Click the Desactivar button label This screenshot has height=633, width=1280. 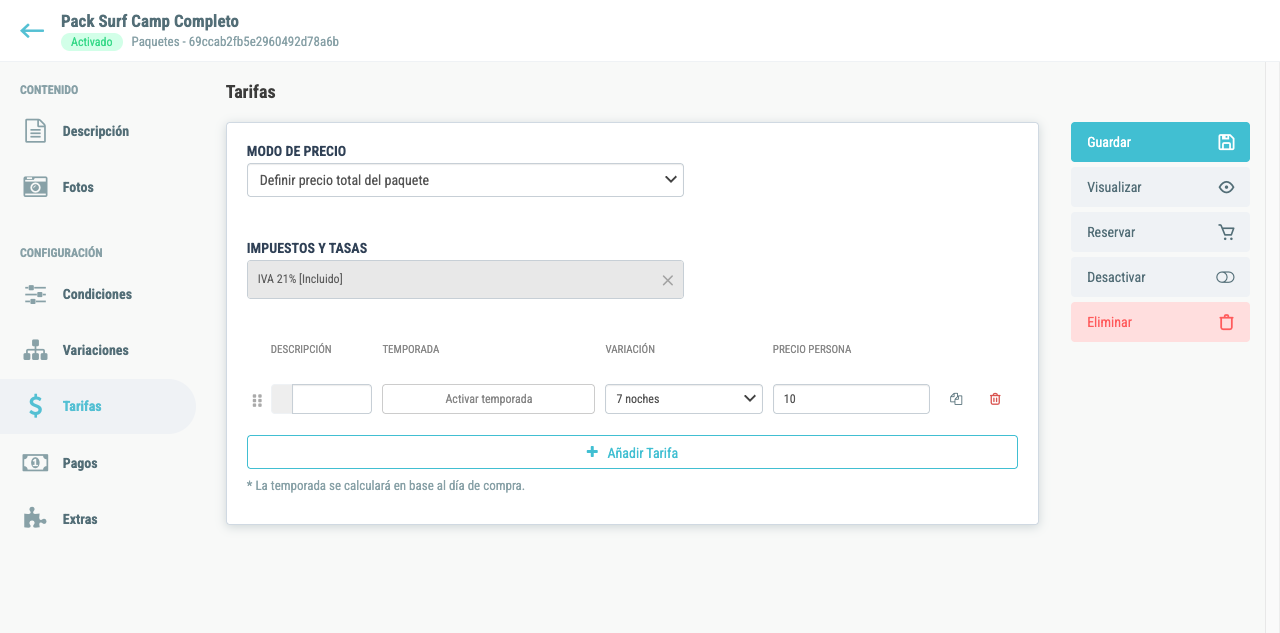coord(1116,277)
